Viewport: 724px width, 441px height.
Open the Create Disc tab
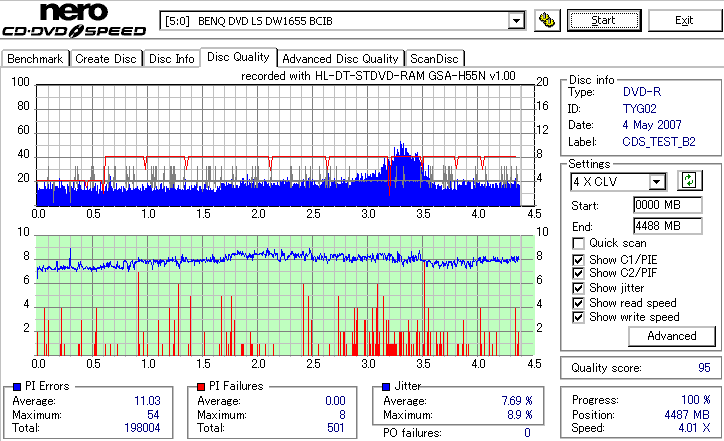pyautogui.click(x=106, y=59)
